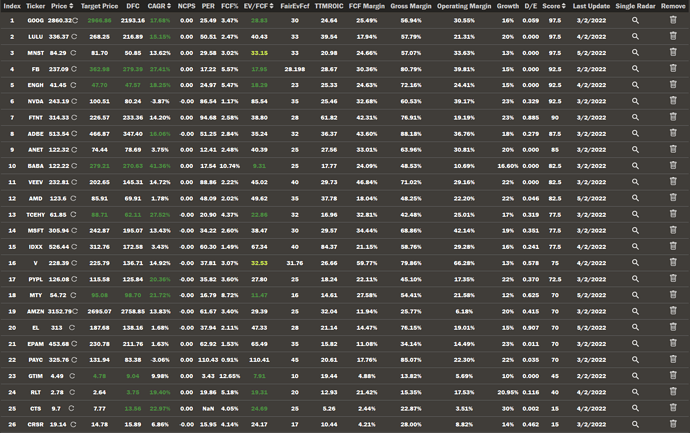Refresh price icon next to ANET
The width and height of the screenshot is (690, 433).
coord(74,150)
